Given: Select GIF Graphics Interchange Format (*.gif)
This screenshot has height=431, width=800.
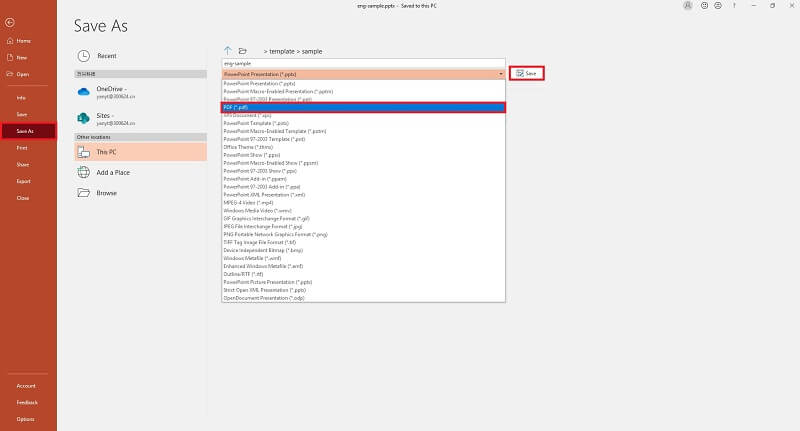Looking at the screenshot, I should point(363,218).
